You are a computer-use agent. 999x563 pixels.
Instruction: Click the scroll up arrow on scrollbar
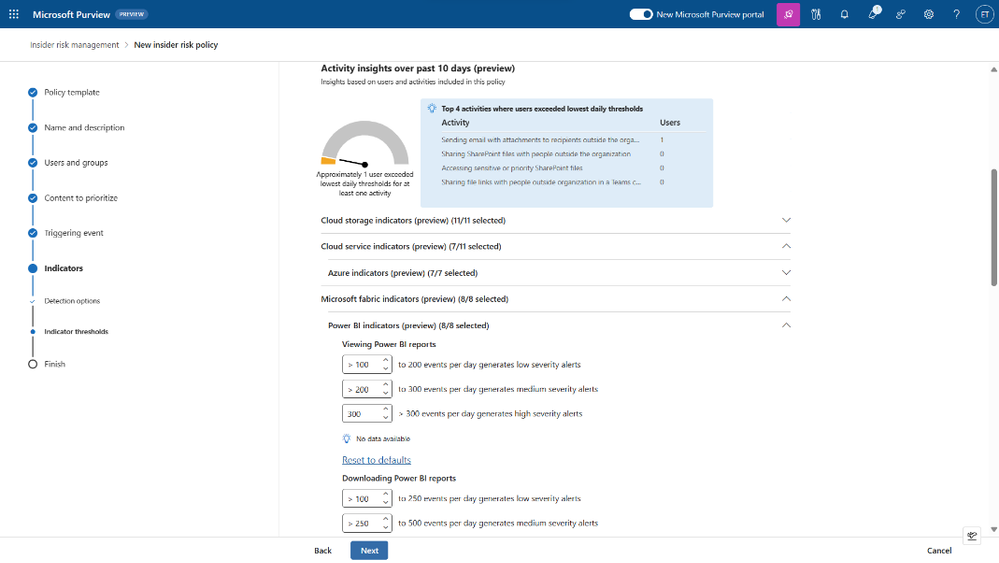pyautogui.click(x=993, y=69)
